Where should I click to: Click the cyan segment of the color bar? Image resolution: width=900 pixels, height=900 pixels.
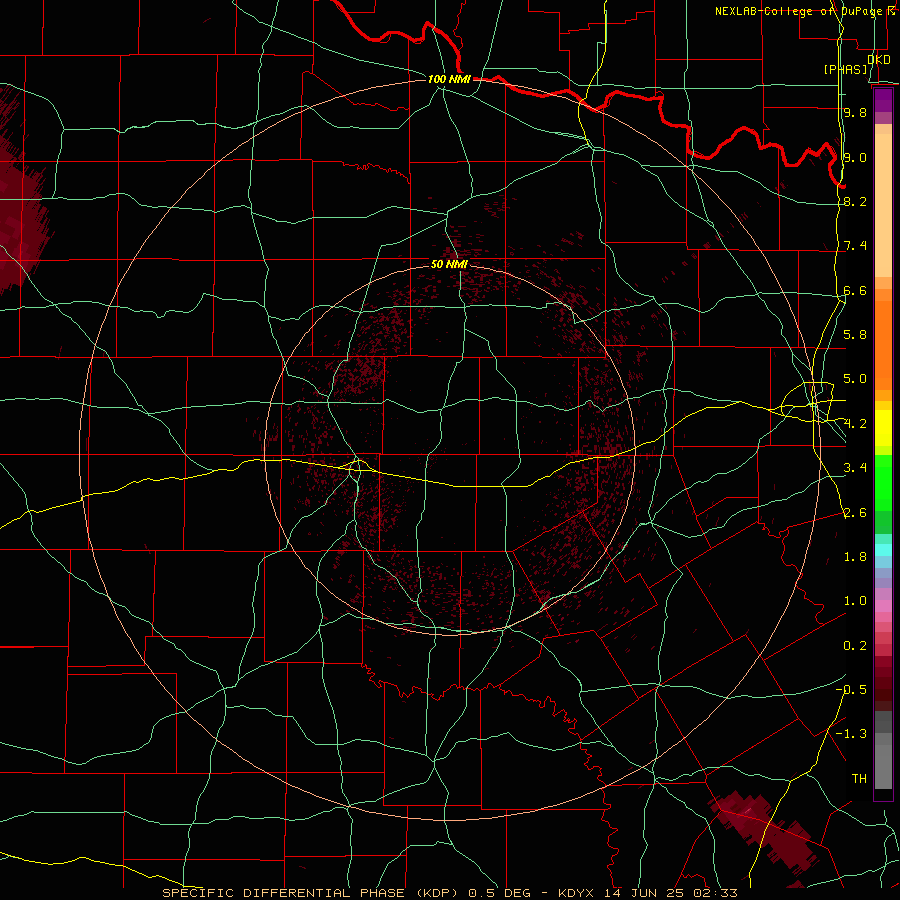[x=883, y=550]
